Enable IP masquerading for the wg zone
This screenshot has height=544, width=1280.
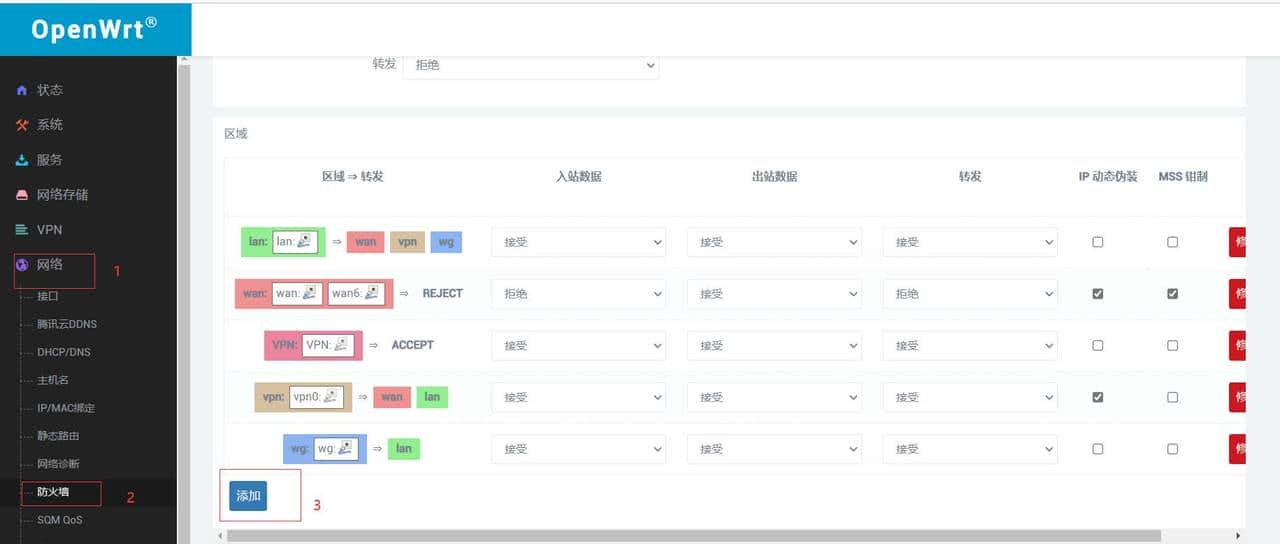(1098, 449)
